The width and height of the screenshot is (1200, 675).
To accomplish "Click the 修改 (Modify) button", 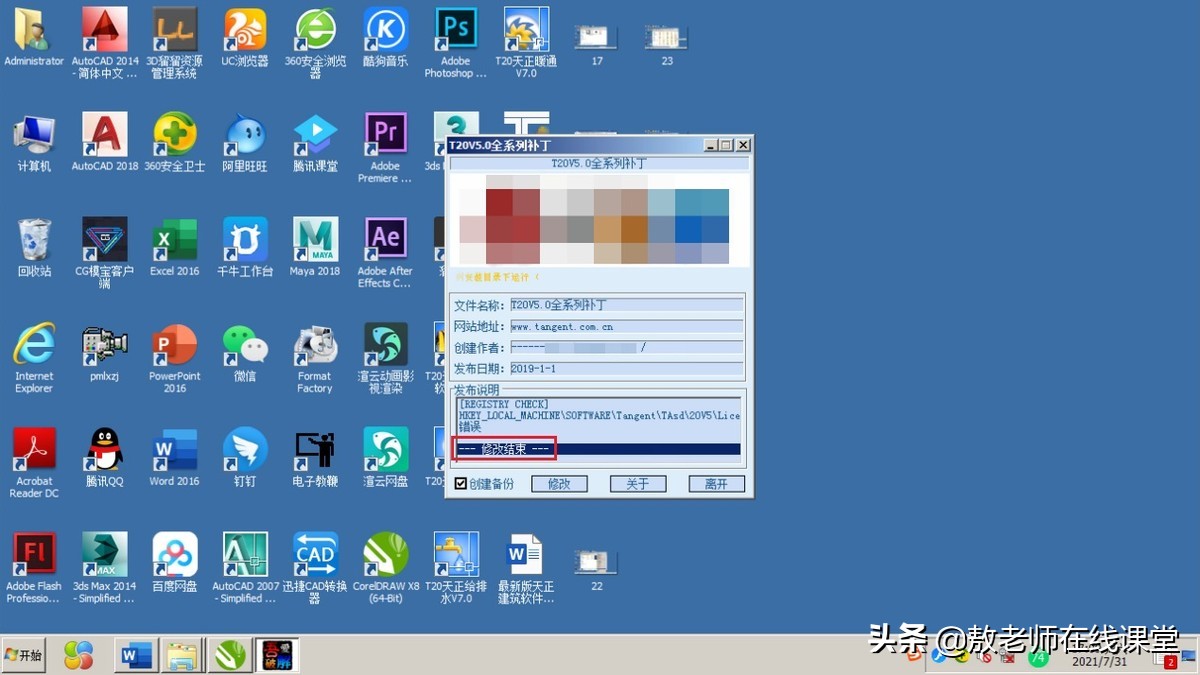I will coord(559,483).
